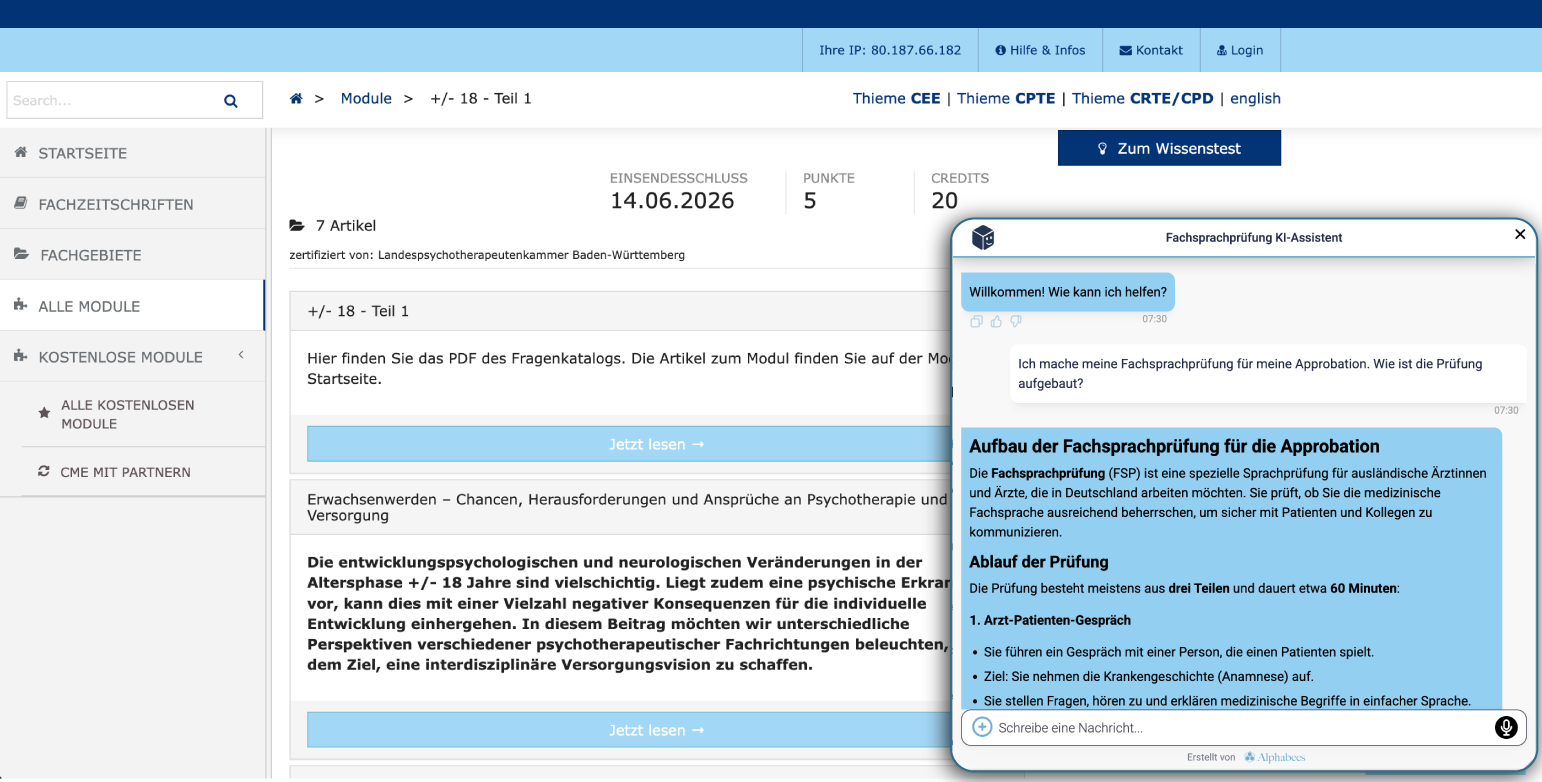Copy the welcome message in chat
1542x782 pixels.
coord(977,321)
